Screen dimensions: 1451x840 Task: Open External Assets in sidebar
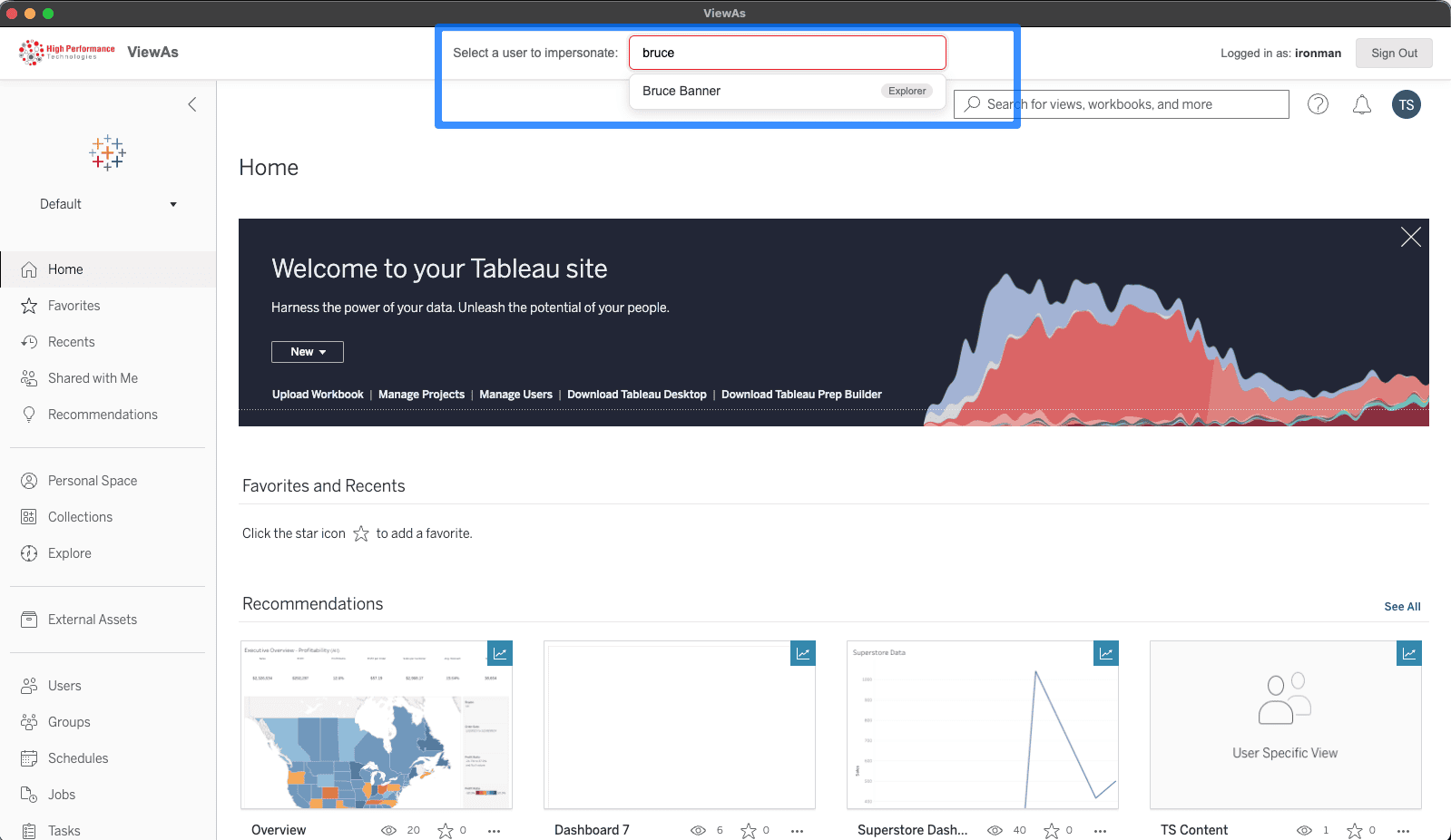[92, 620]
